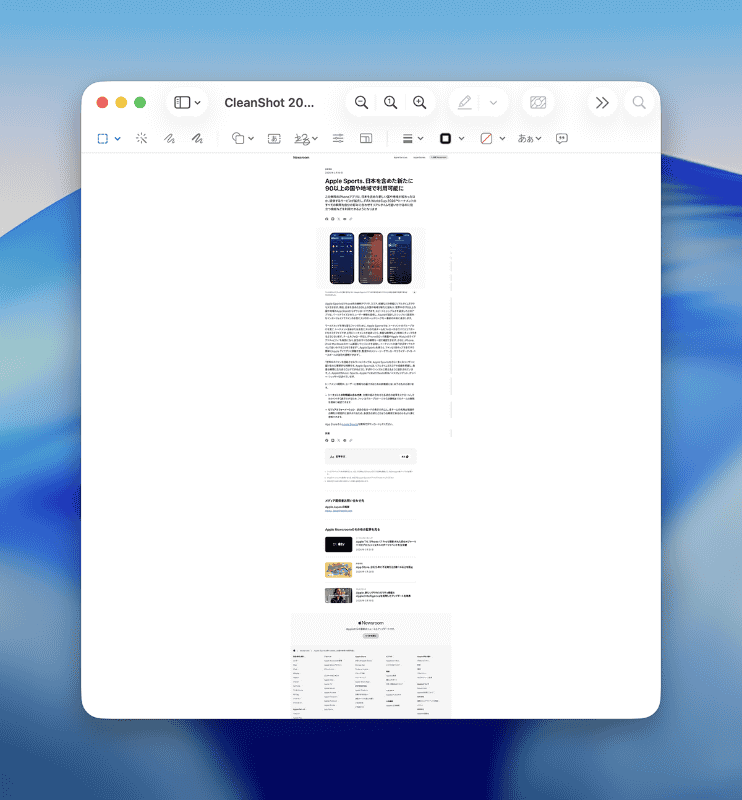Toggle the sidebar view icon
742x800 pixels.
[x=182, y=103]
